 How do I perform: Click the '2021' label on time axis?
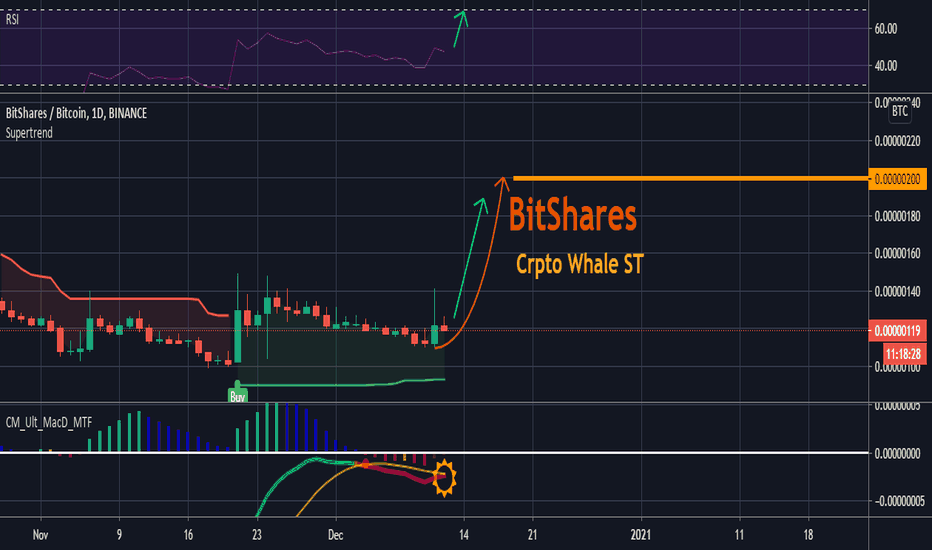pos(641,535)
